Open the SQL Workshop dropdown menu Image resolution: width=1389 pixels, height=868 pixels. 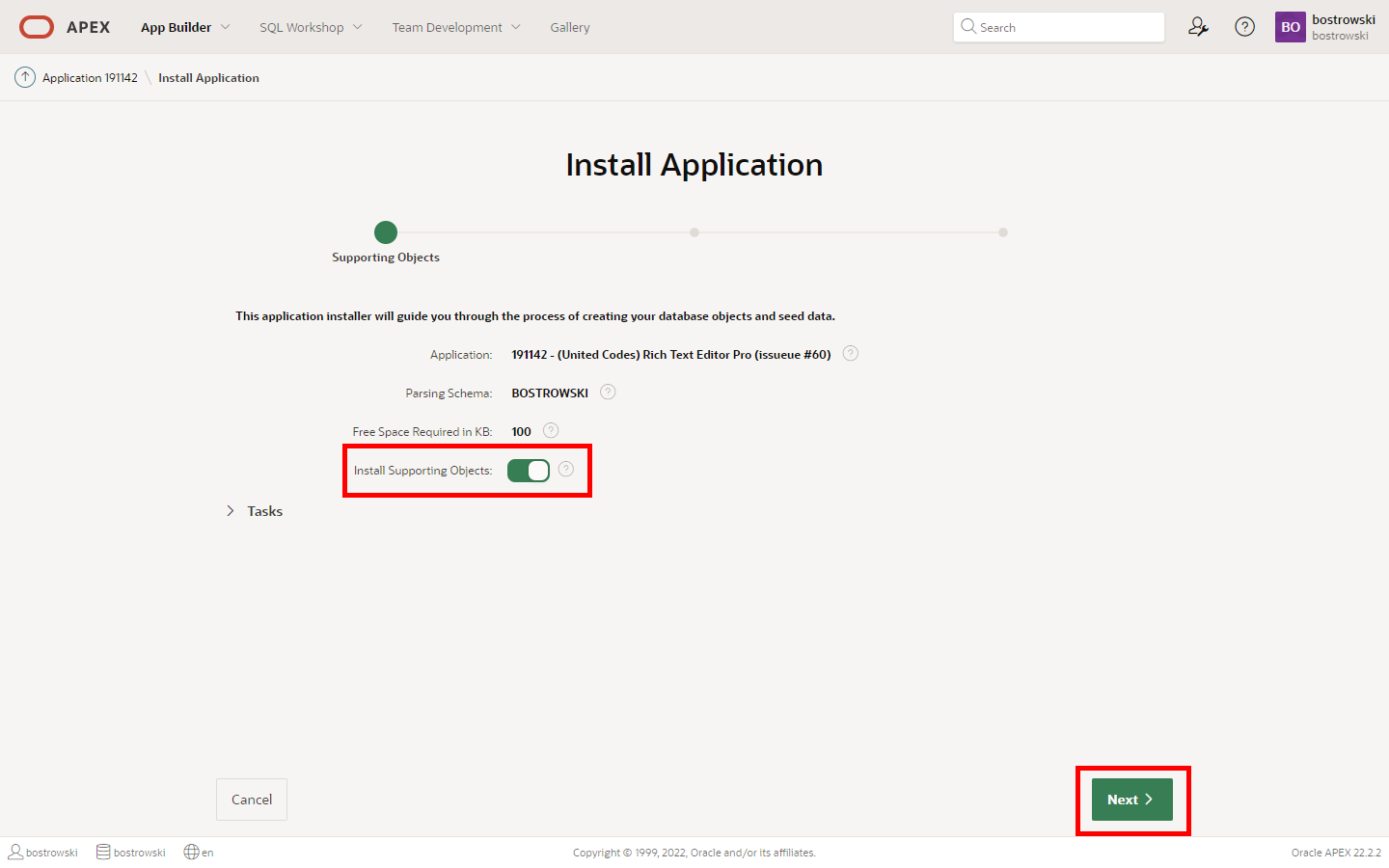311,27
